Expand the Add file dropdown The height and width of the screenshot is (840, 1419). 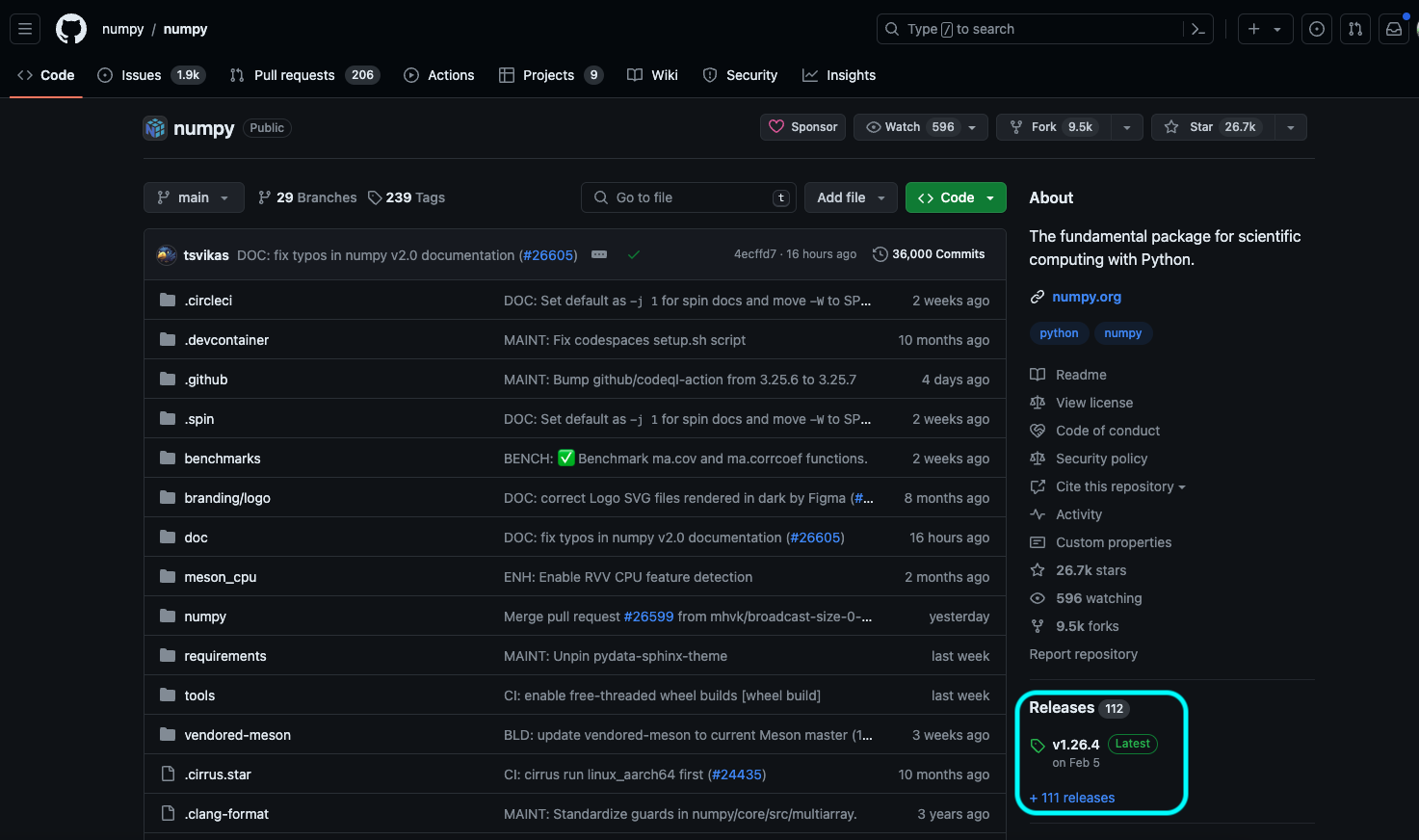pyautogui.click(x=851, y=197)
